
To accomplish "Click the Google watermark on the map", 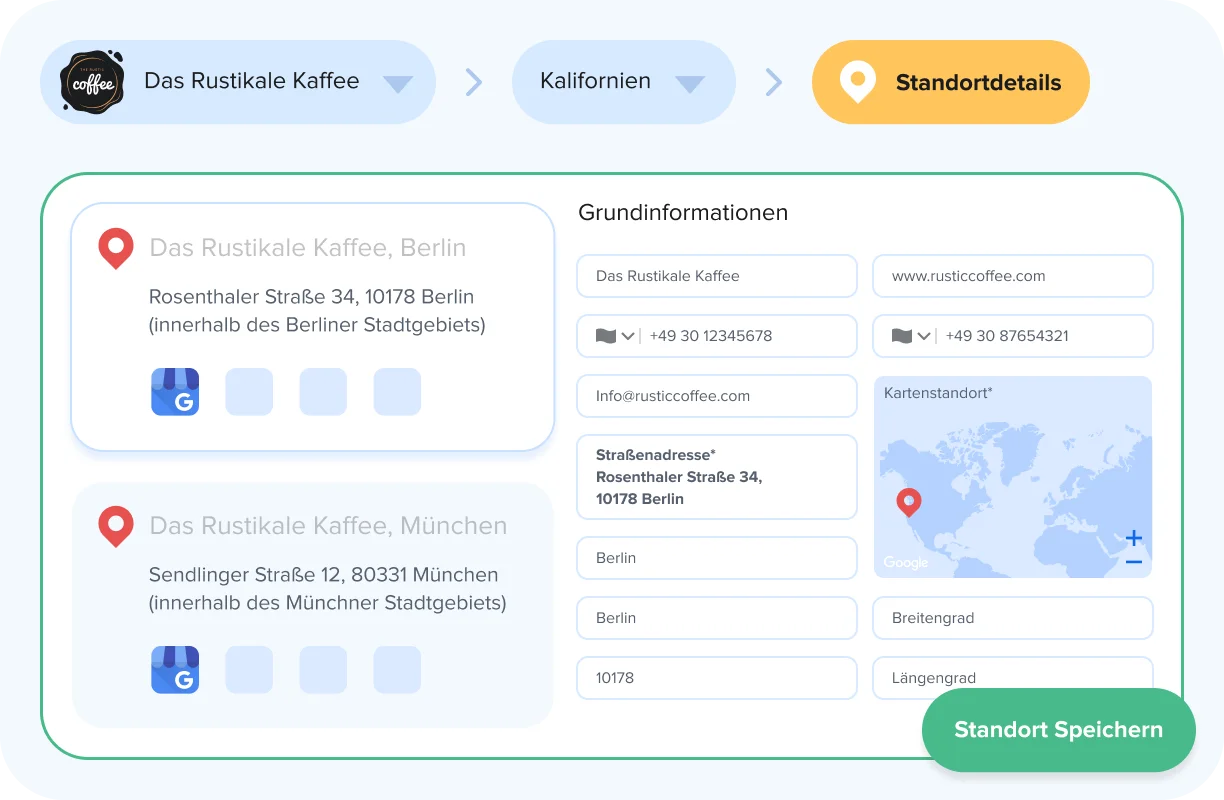I will [905, 563].
